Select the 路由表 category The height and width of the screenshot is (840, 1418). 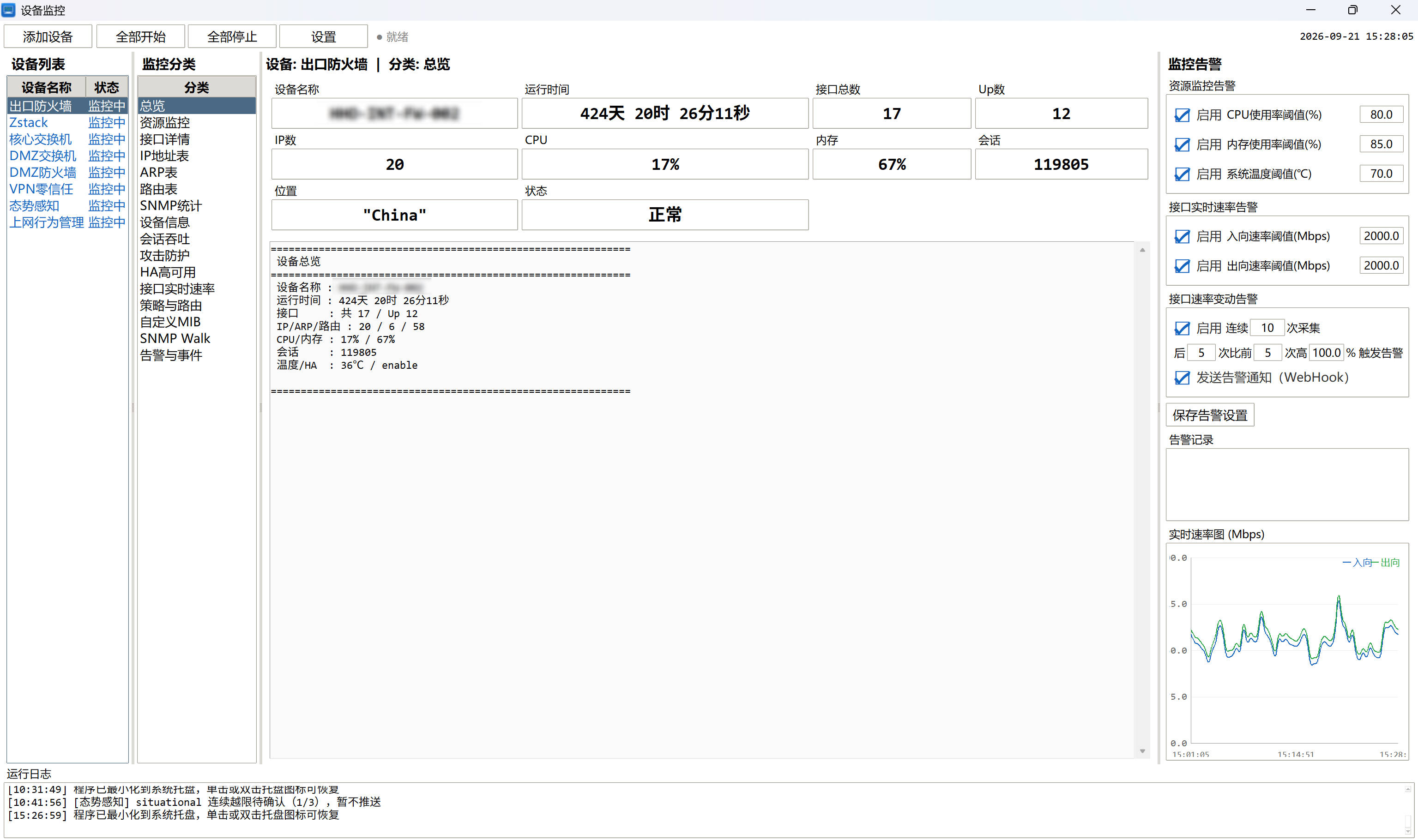197,189
